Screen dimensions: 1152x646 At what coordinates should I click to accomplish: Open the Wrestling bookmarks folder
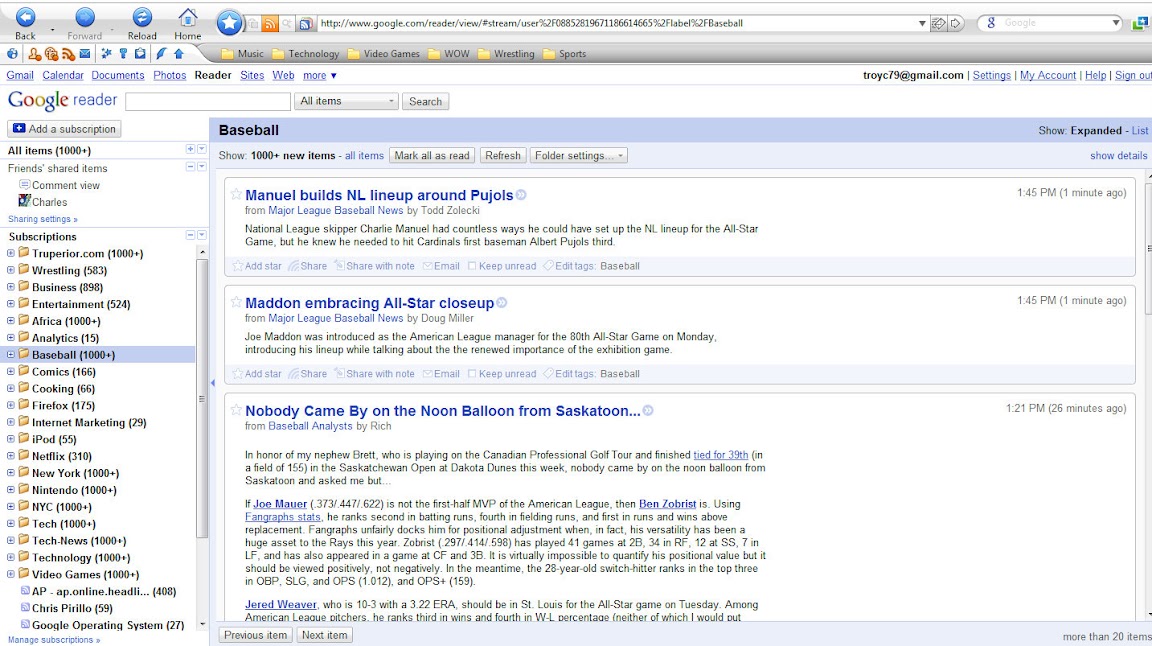506,54
